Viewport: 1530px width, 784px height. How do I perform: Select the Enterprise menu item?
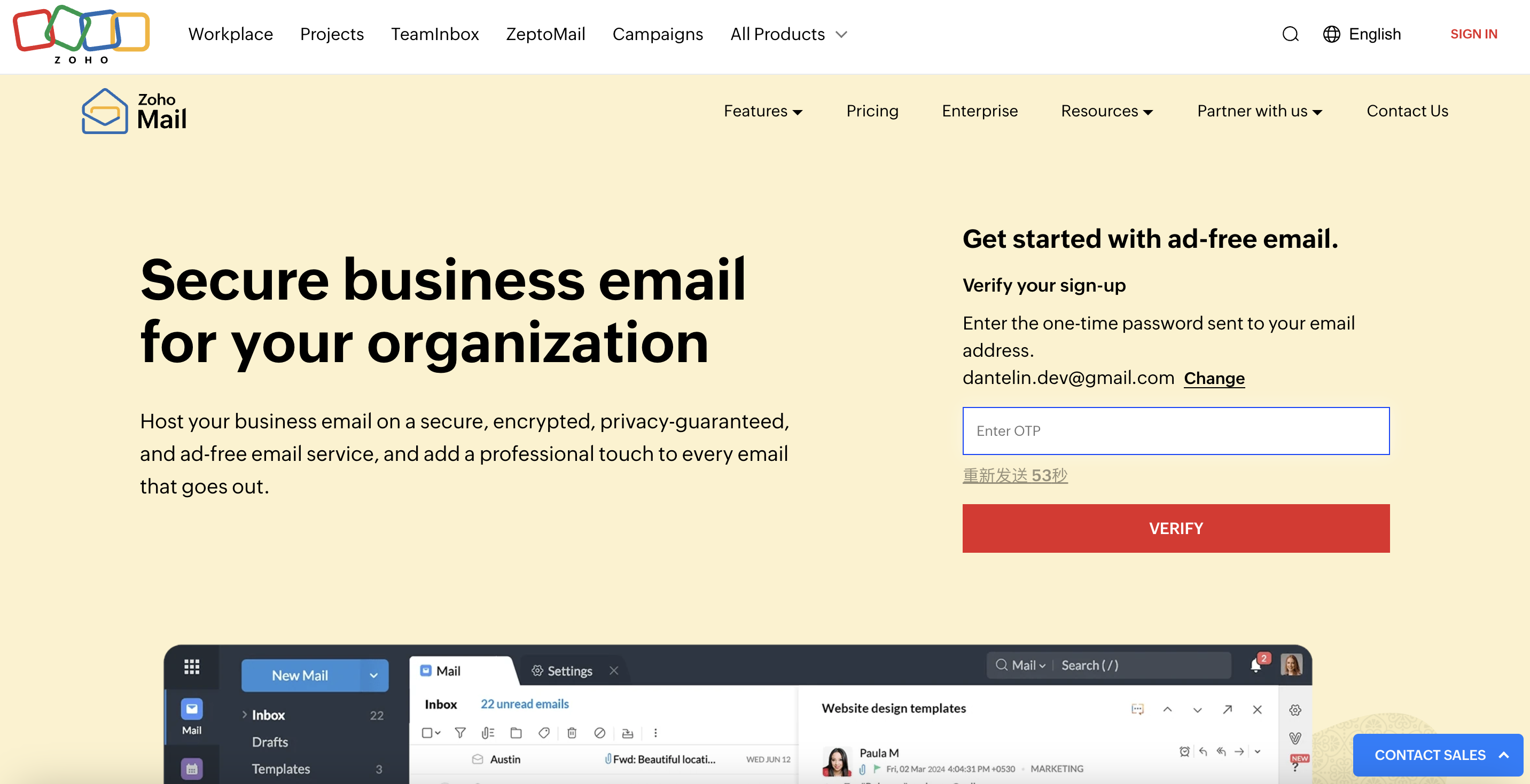(x=980, y=111)
